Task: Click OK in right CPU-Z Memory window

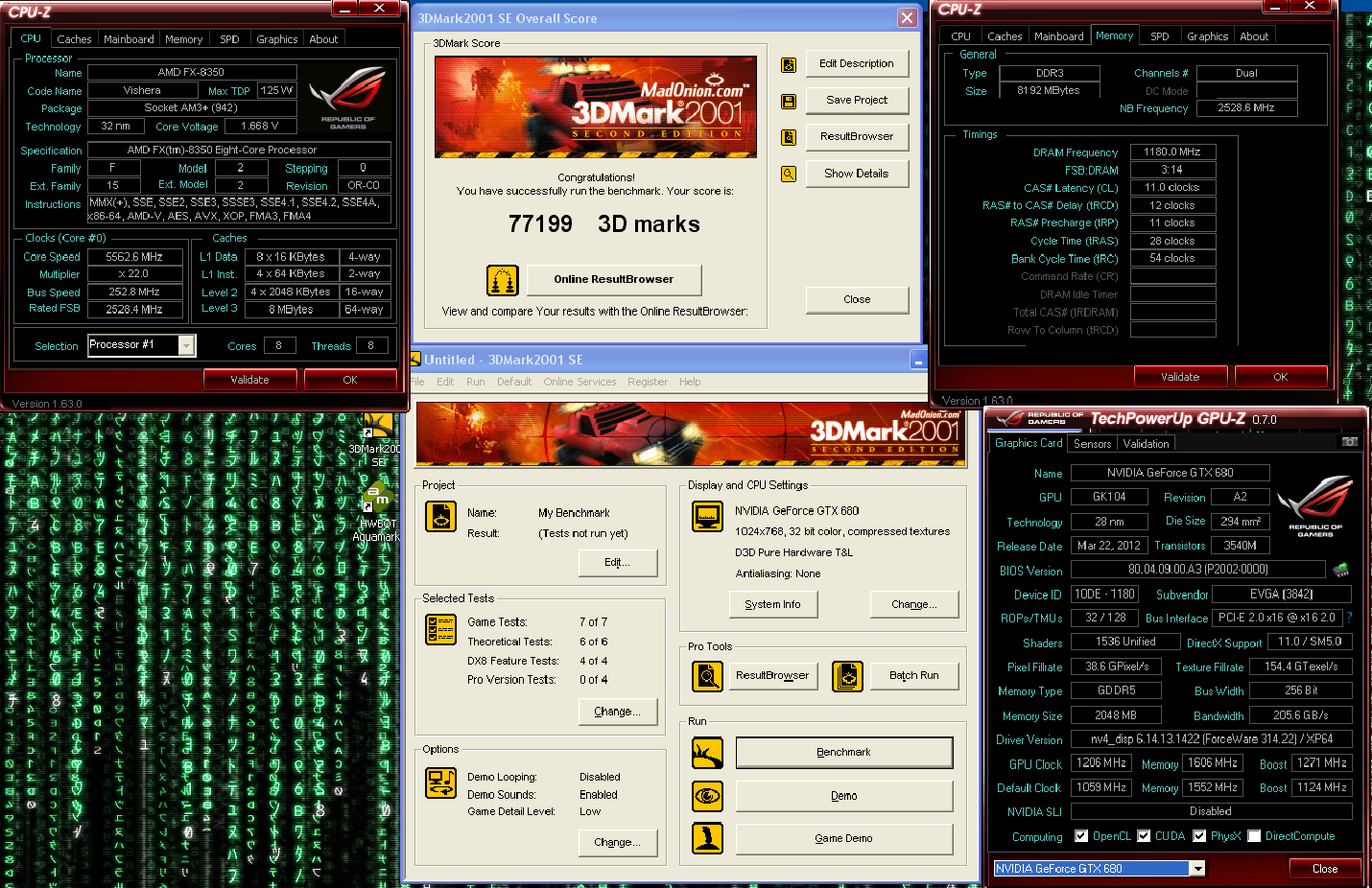Action: pyautogui.click(x=1281, y=377)
